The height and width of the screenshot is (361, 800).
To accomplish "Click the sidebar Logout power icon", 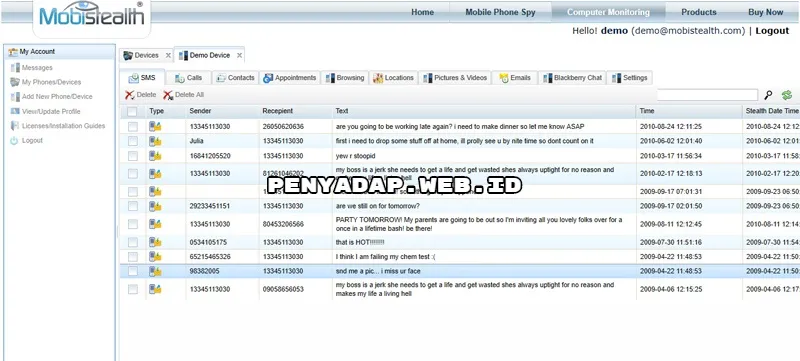I will tap(14, 141).
